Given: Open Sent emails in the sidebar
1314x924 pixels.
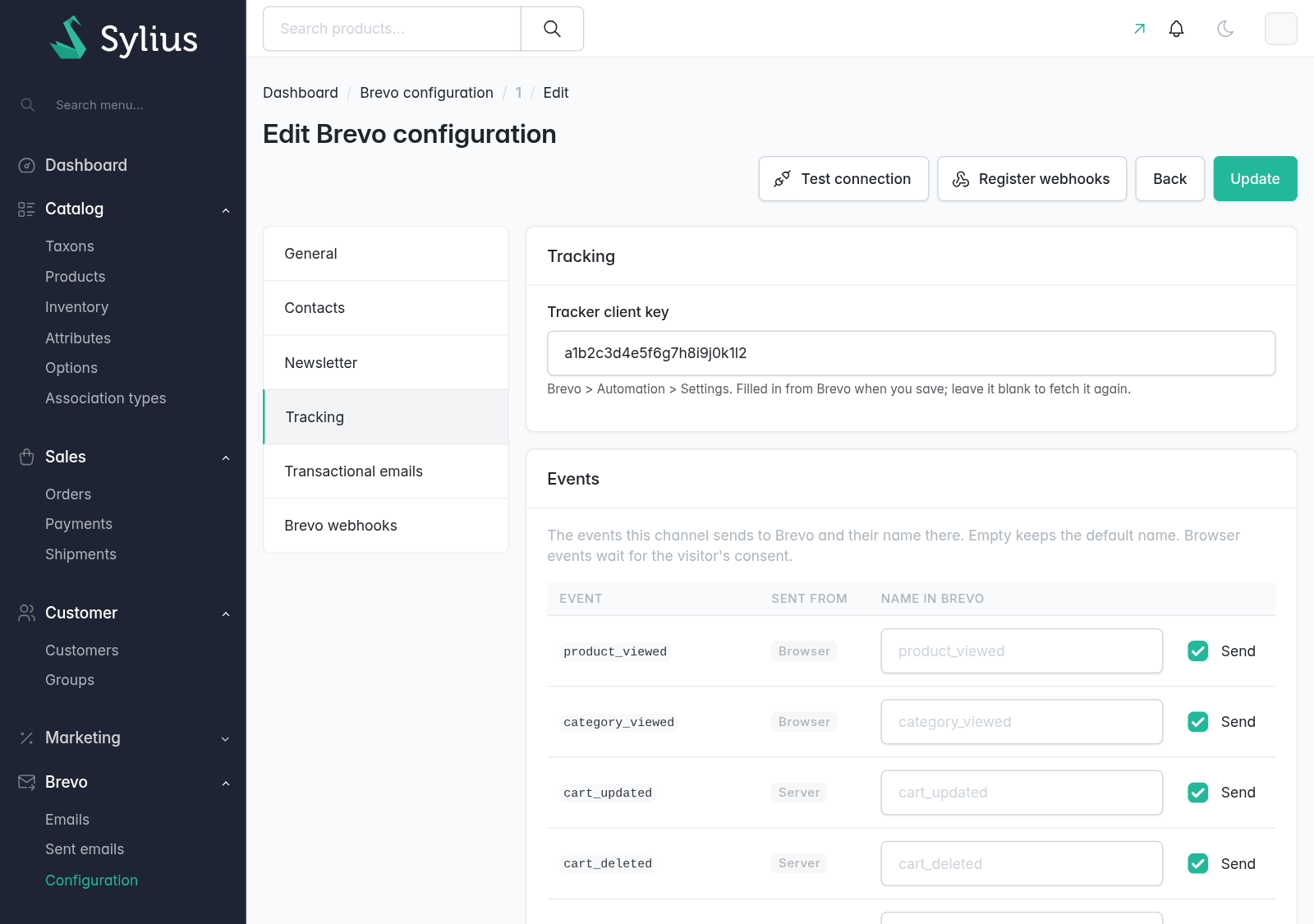Looking at the screenshot, I should [85, 849].
